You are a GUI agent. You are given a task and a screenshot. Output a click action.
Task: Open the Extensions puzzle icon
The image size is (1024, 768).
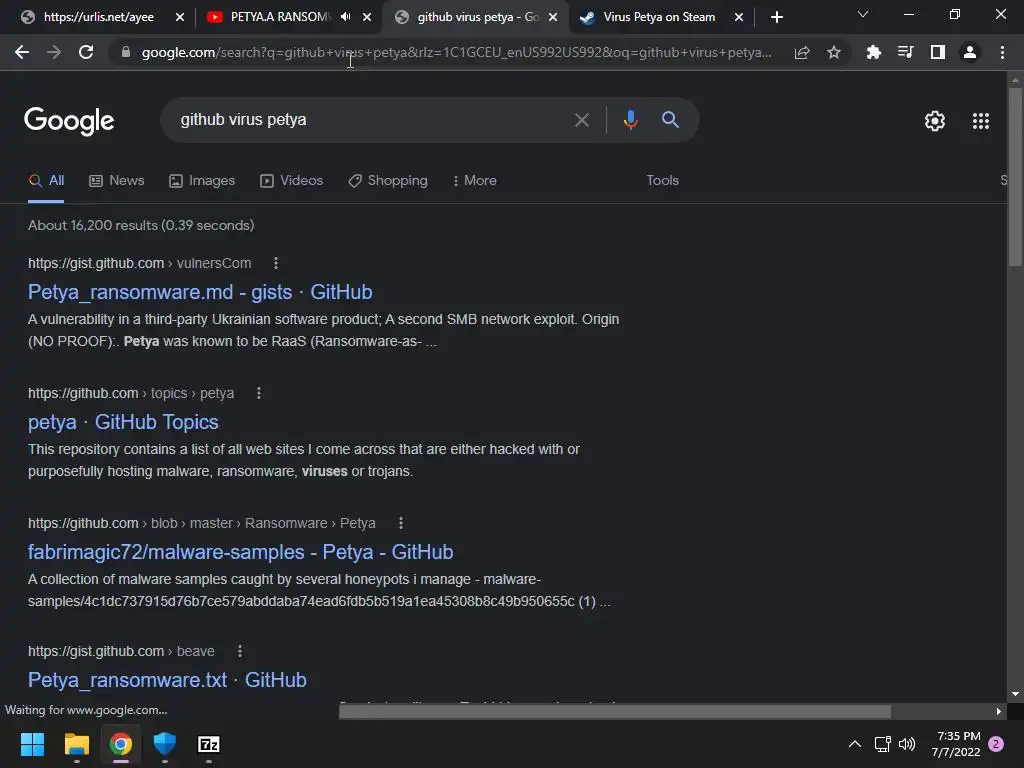click(873, 52)
